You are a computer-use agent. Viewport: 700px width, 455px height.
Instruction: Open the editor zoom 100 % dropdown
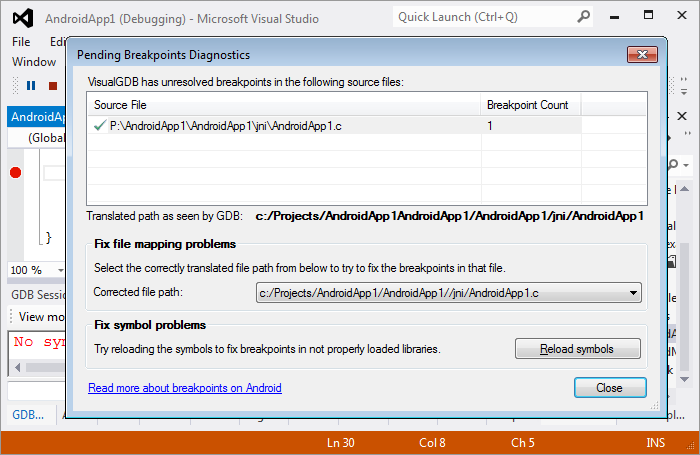click(x=61, y=270)
